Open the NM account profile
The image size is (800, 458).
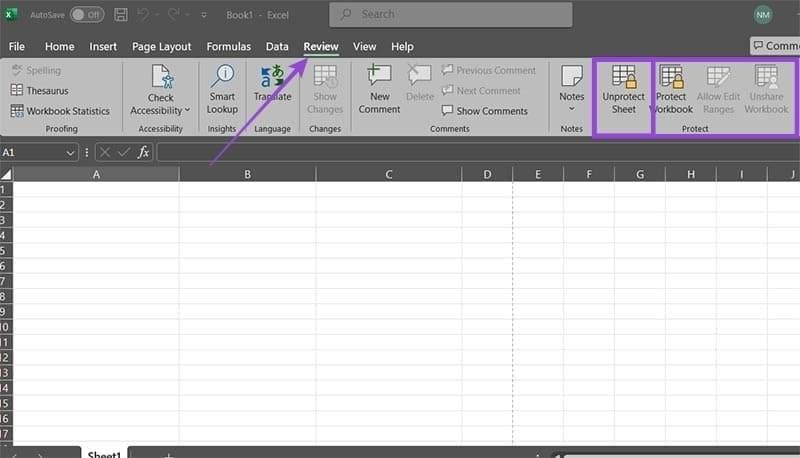(x=763, y=15)
